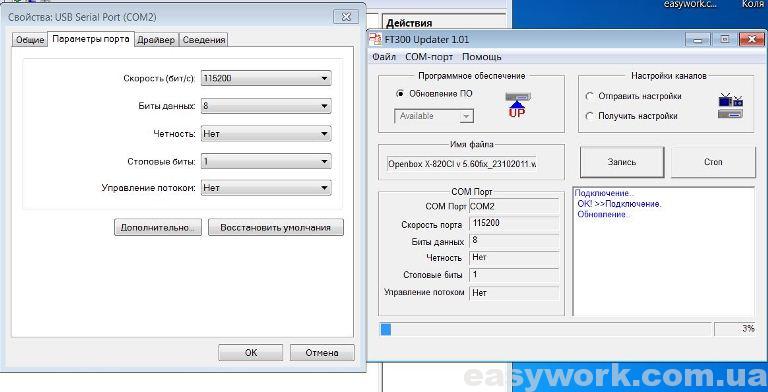Open the Четность dropdown
The height and width of the screenshot is (392, 768).
(x=266, y=133)
